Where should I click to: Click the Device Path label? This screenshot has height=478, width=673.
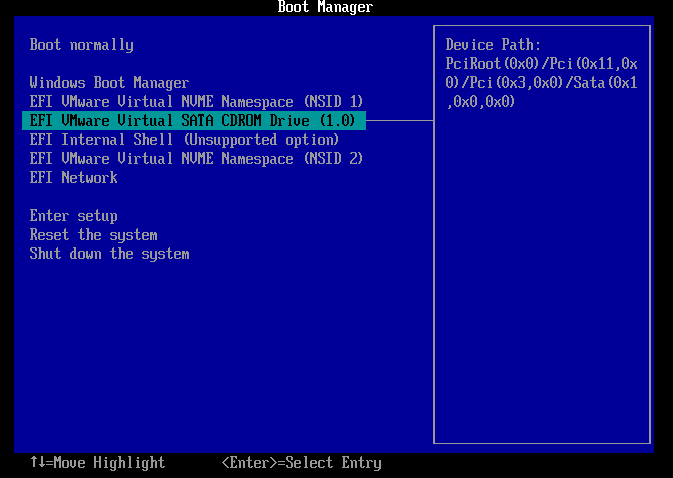[493, 45]
